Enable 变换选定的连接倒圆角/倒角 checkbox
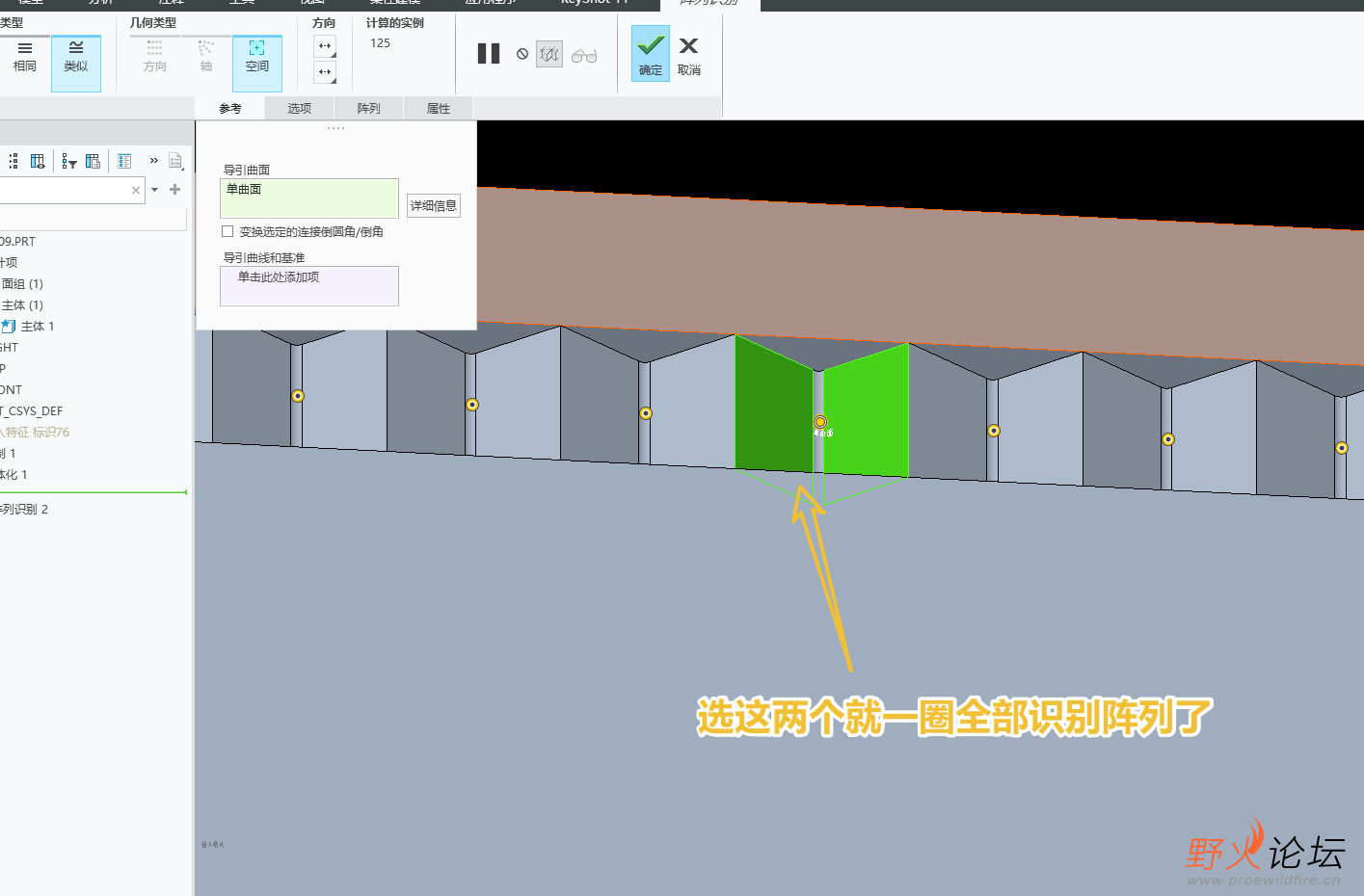The width and height of the screenshot is (1364, 896). tap(227, 231)
